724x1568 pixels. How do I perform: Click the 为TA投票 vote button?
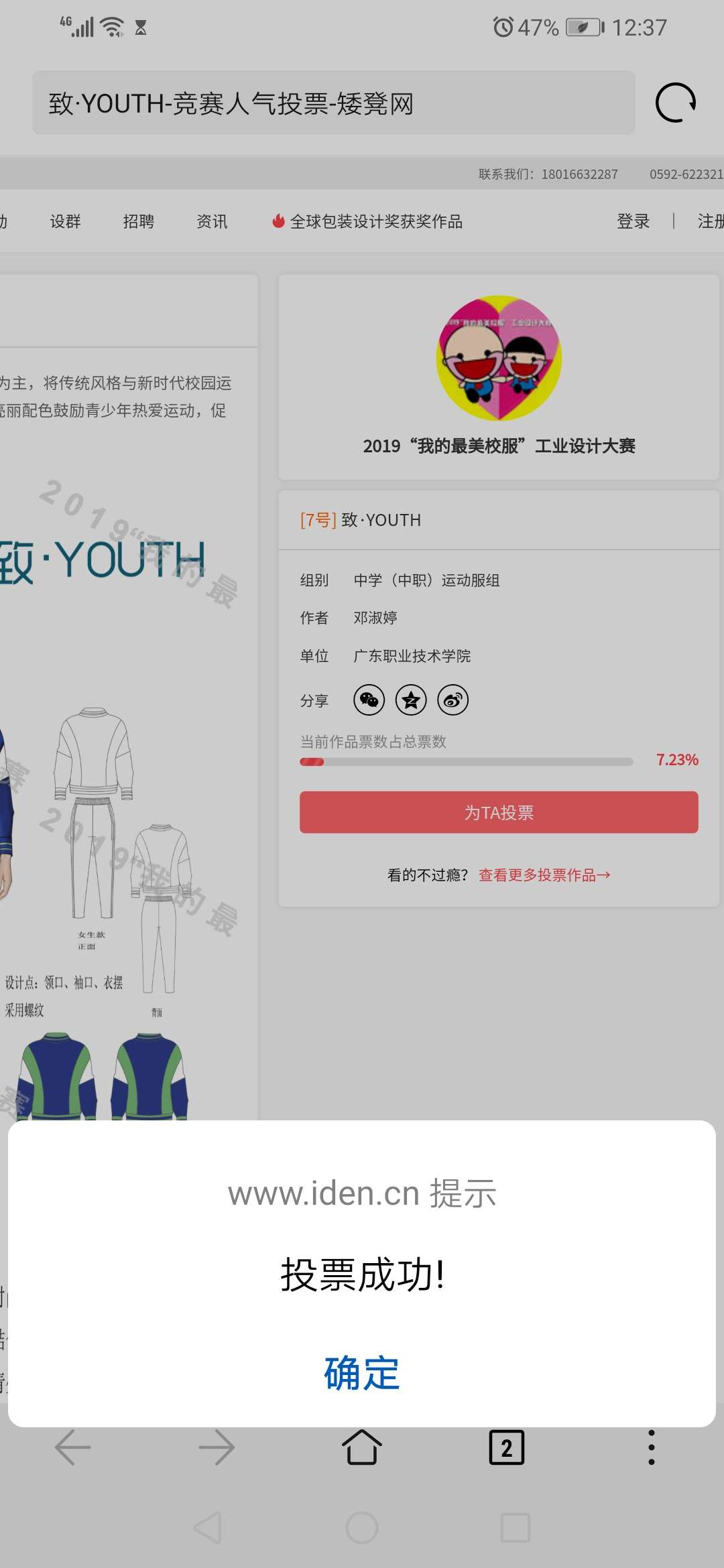(x=499, y=812)
